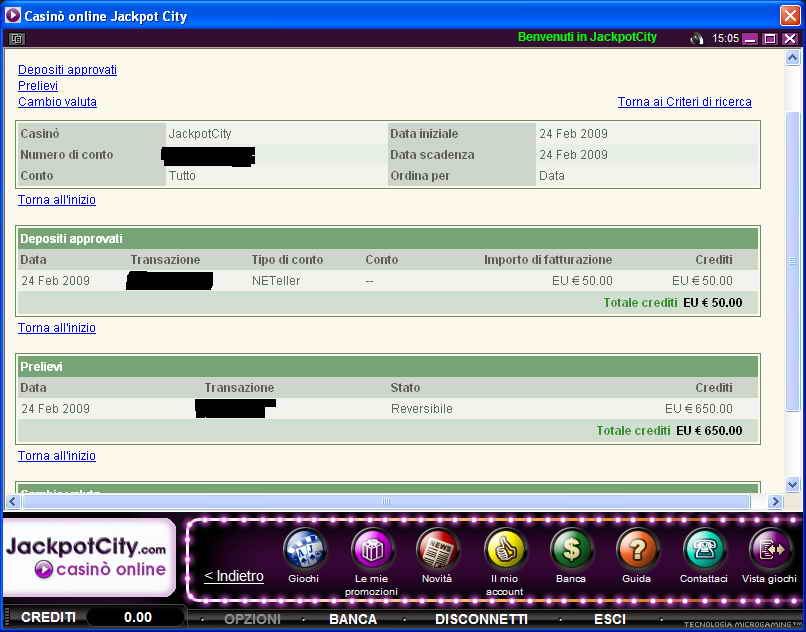806x632 pixels.
Task: Click the Jackpot City title bar app icon
Action: click(x=12, y=15)
